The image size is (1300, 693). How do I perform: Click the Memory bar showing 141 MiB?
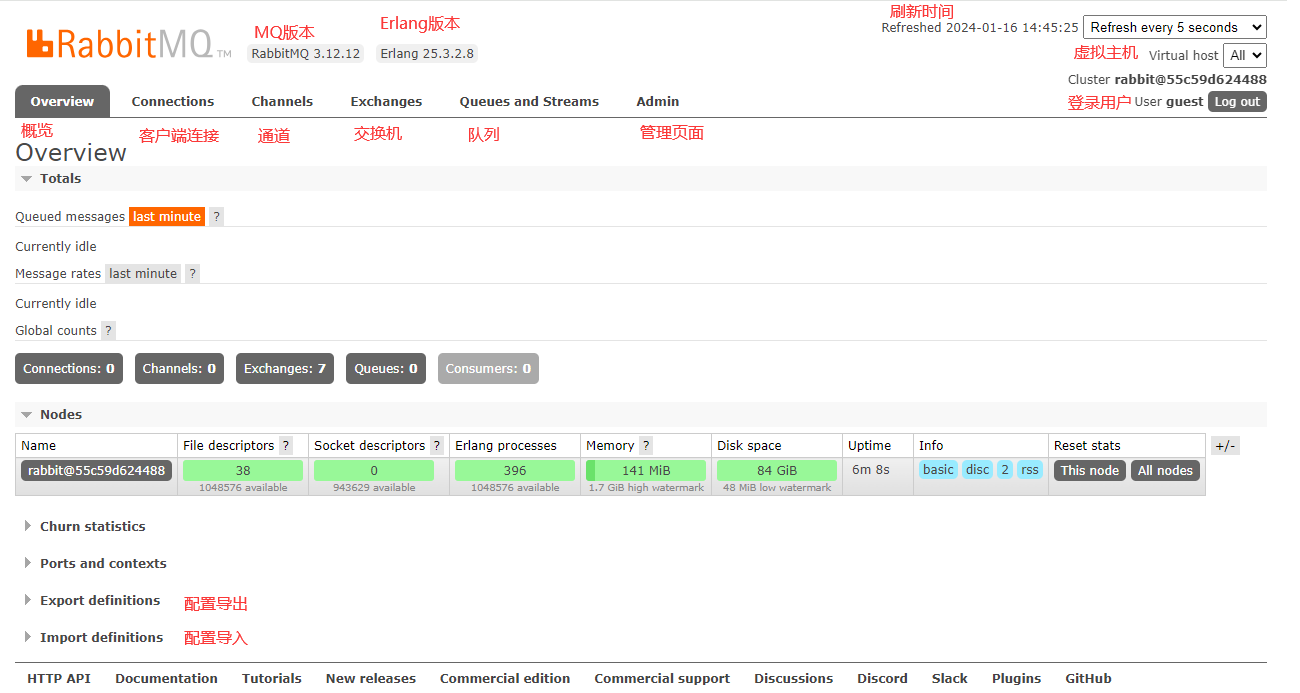click(646, 471)
